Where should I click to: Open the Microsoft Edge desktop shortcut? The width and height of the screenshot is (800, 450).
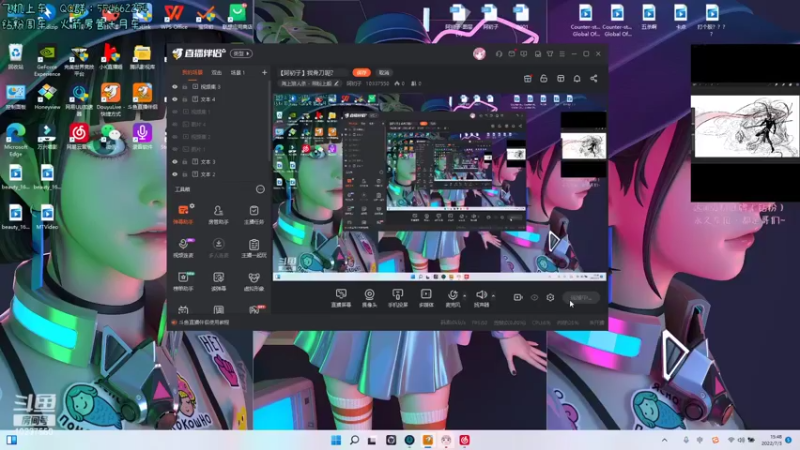coord(15,140)
